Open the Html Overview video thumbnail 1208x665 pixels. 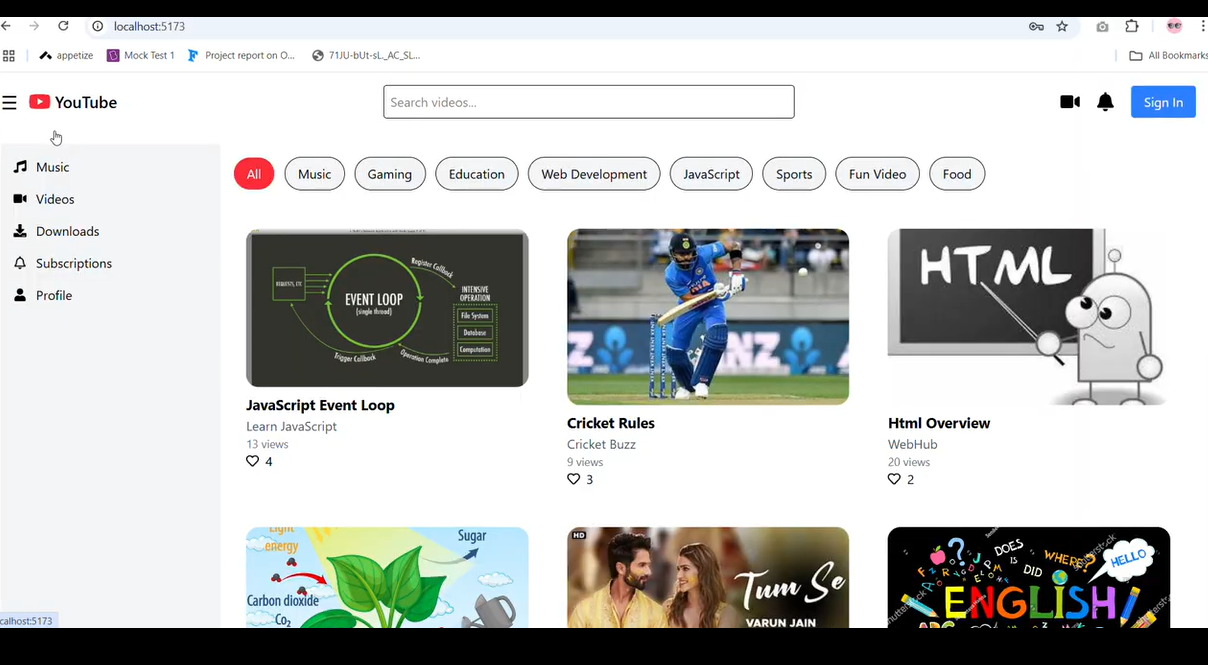1029,317
